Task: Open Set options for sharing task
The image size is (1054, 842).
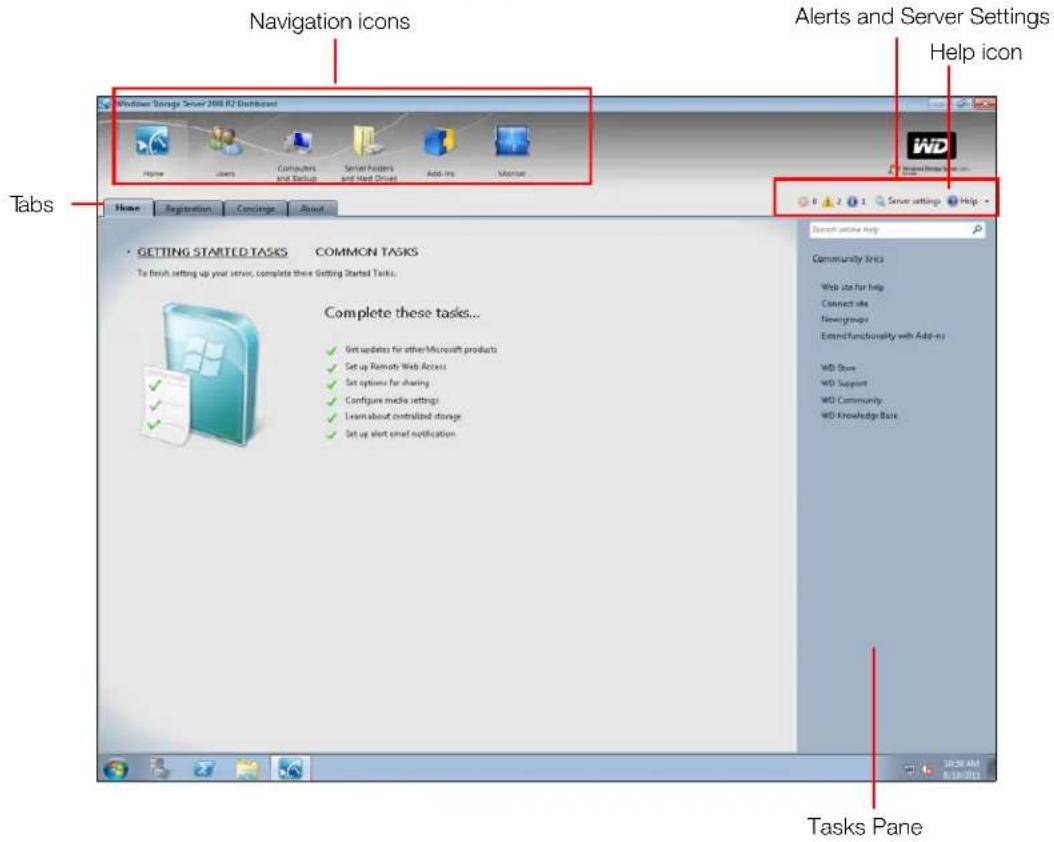Action: point(387,383)
